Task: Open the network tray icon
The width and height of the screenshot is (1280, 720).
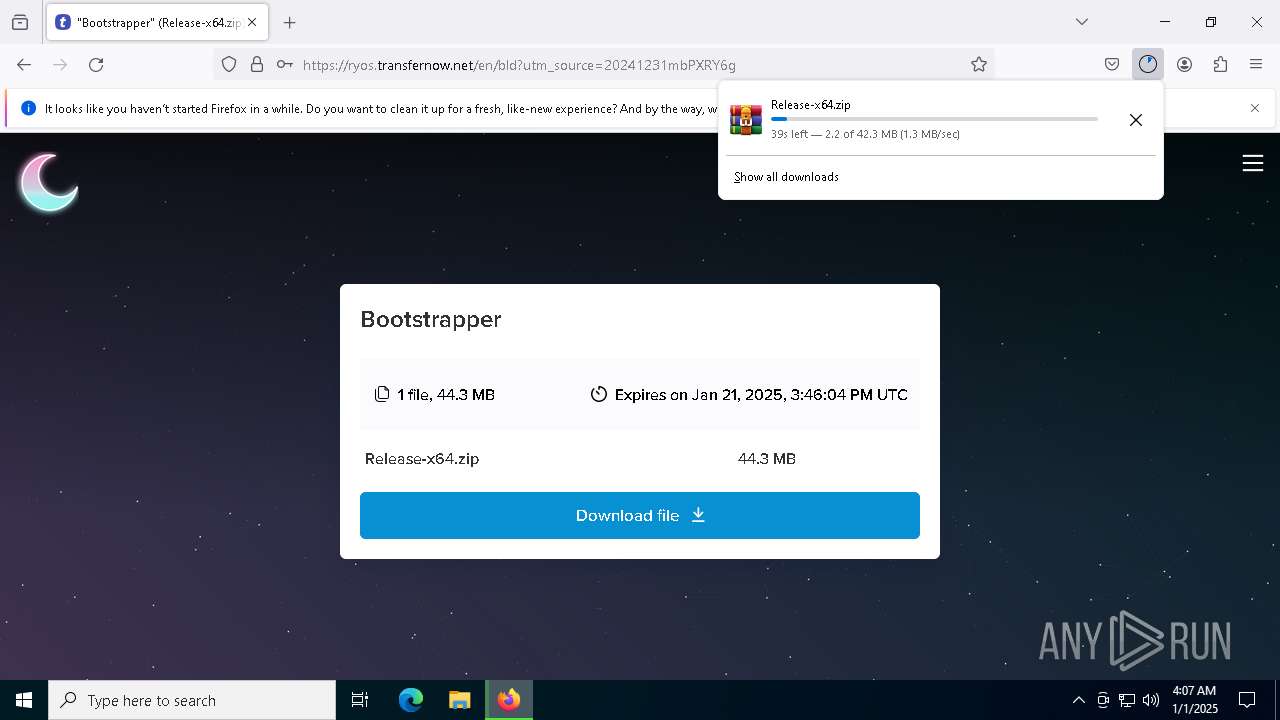Action: pos(1127,700)
